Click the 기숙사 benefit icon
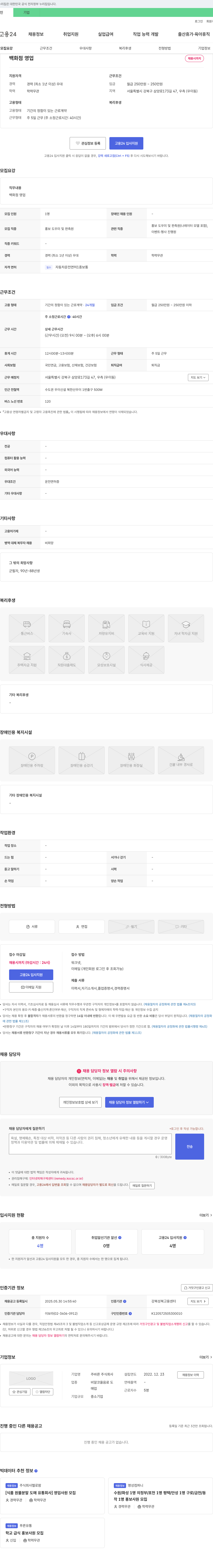 [66, 628]
